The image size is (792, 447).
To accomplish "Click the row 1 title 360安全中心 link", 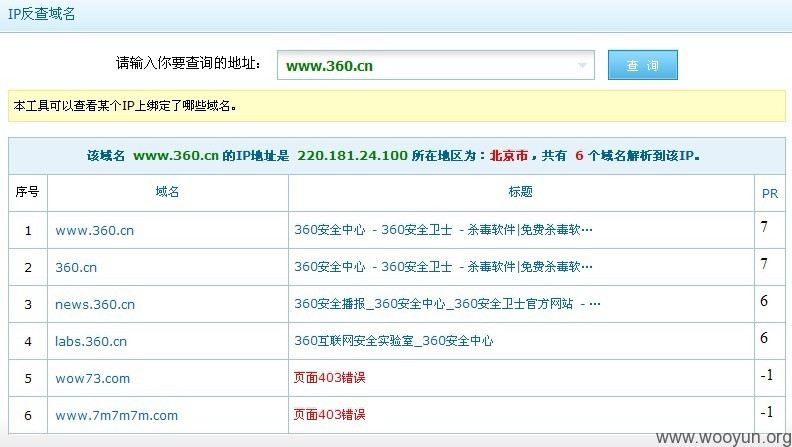I will pos(443,230).
